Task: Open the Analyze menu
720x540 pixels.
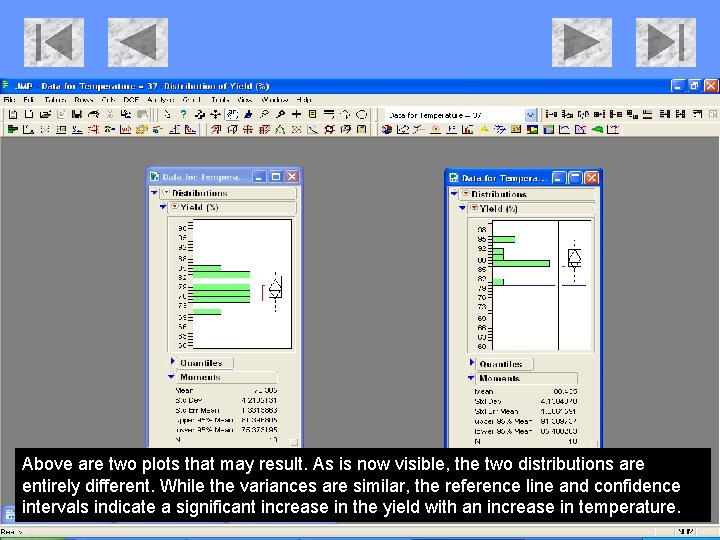Action: tap(161, 100)
